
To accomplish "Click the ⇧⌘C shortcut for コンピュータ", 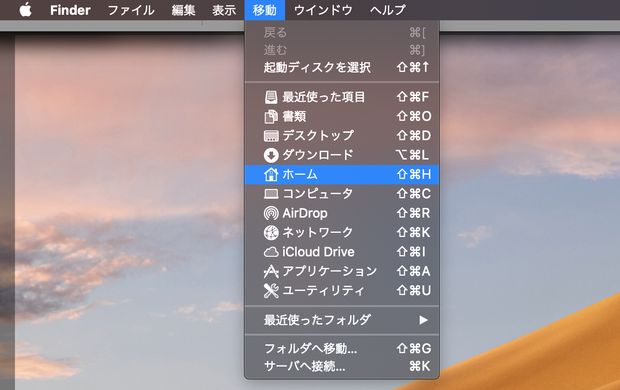I will (x=414, y=194).
